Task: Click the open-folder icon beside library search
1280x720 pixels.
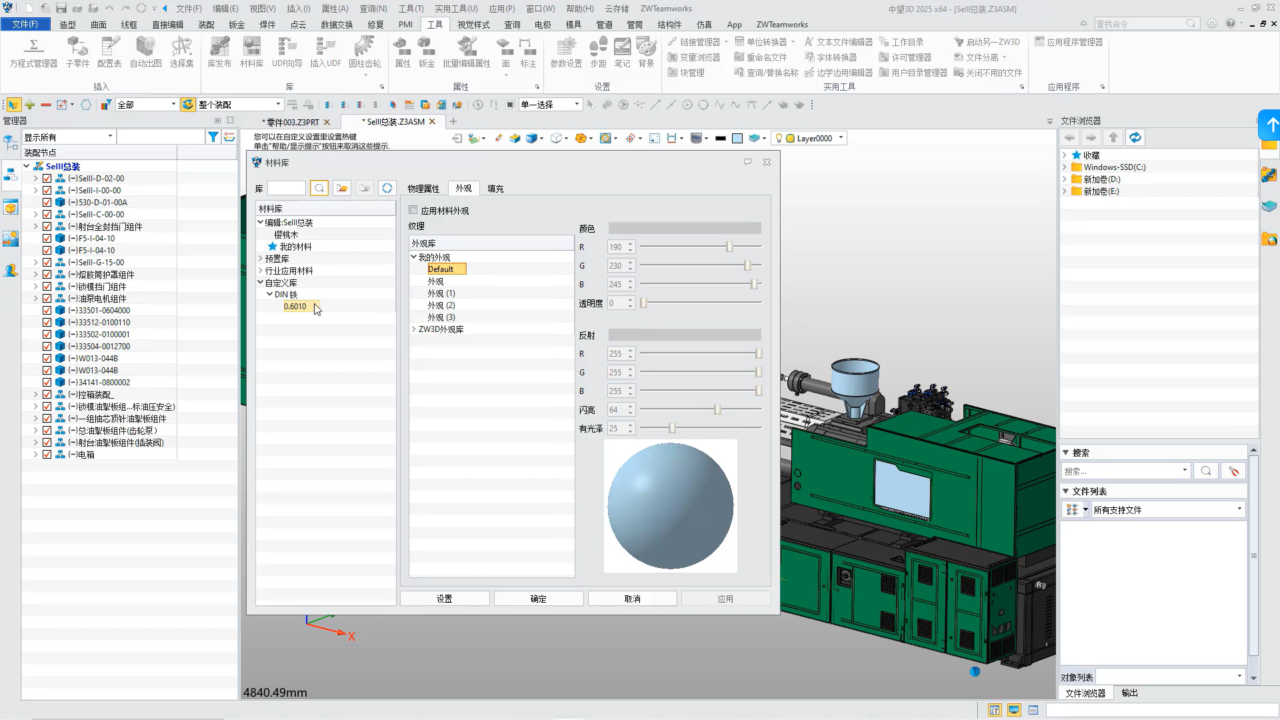Action: pyautogui.click(x=341, y=188)
